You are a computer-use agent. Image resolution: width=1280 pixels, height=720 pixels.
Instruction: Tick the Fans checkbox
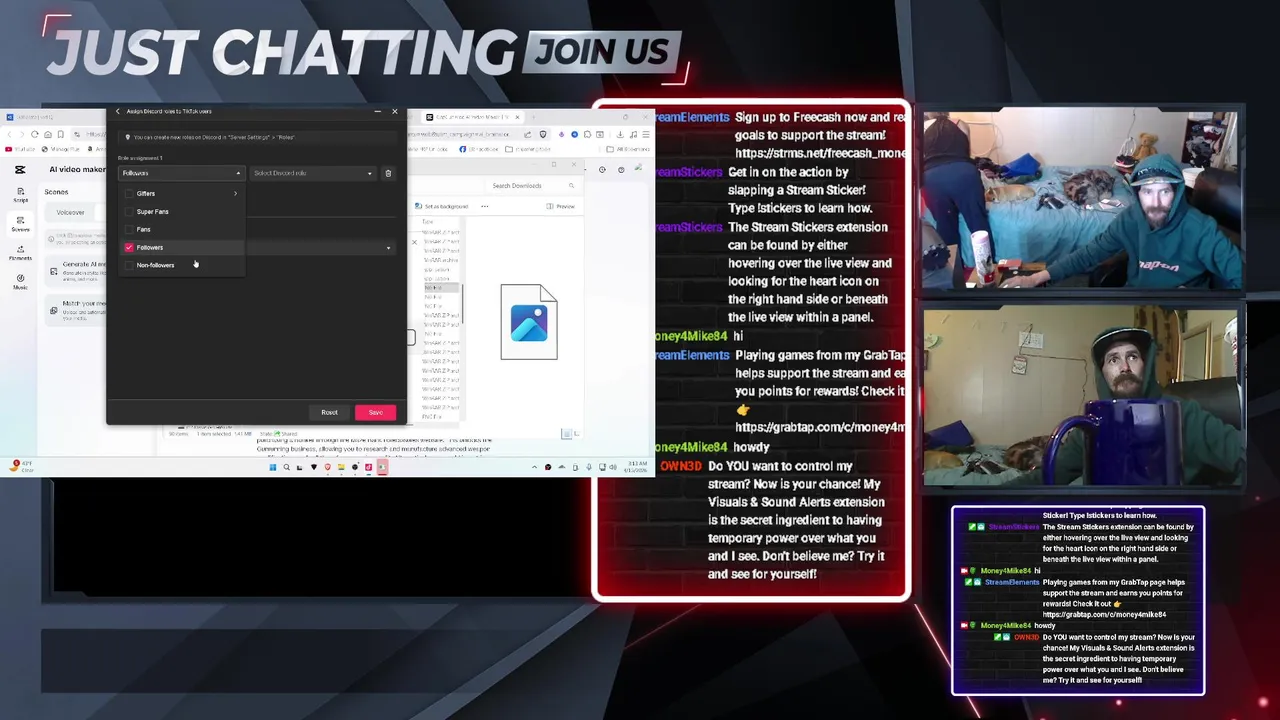click(x=129, y=230)
